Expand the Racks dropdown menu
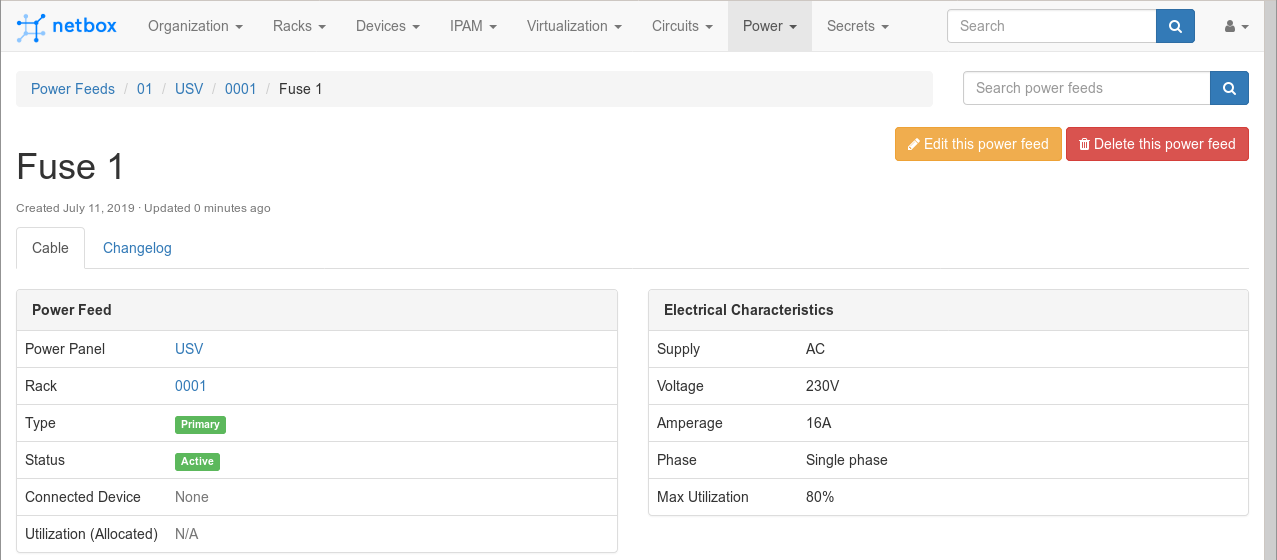This screenshot has height=560, width=1277. click(x=299, y=26)
